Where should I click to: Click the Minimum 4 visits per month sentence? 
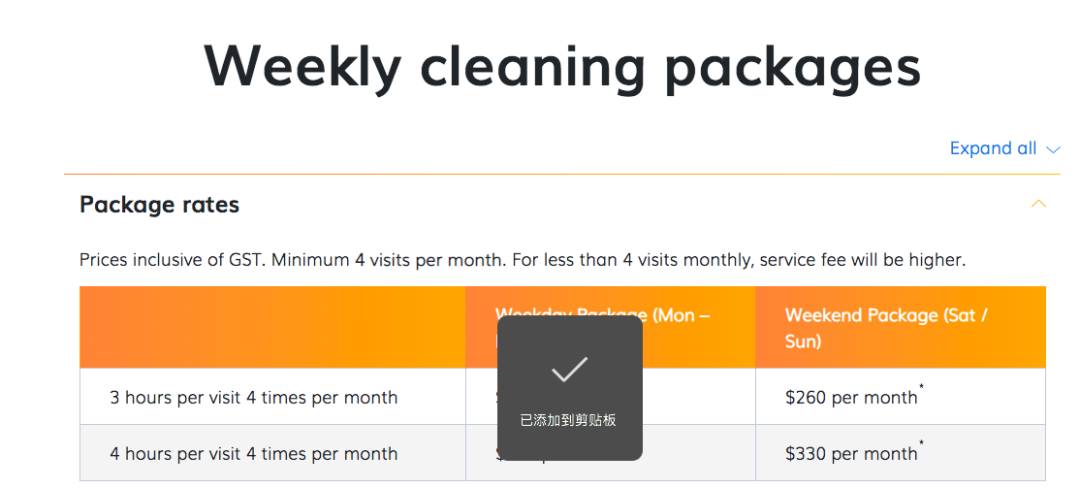419,260
